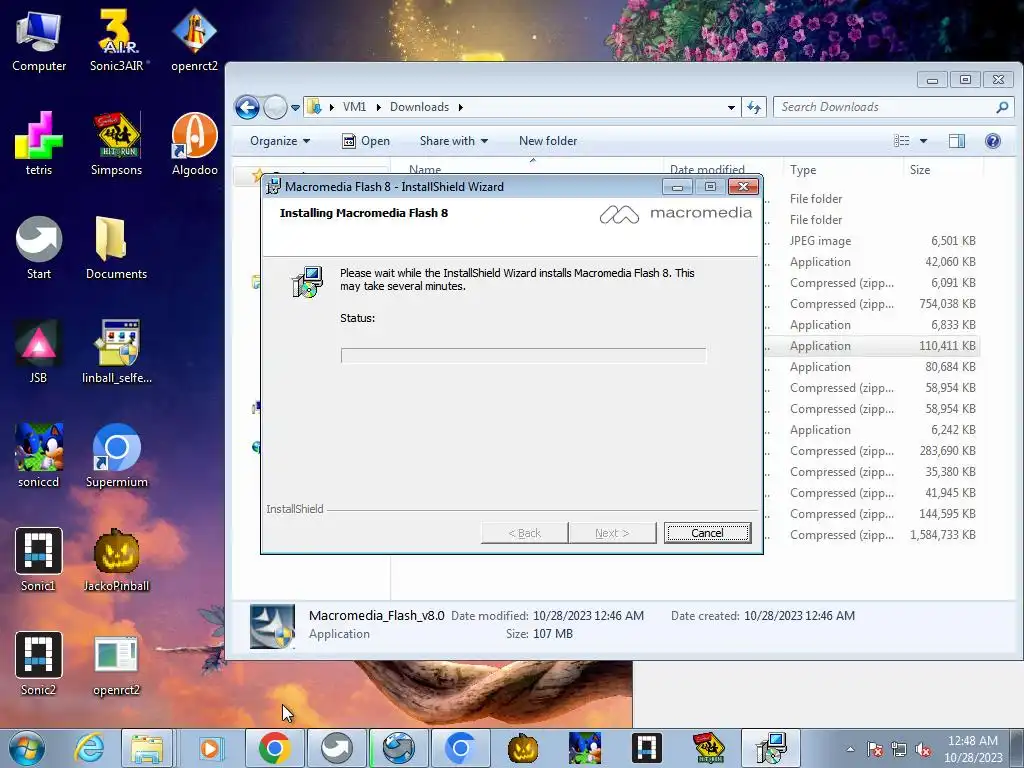This screenshot has height=768, width=1024.
Task: Select the compressed row sized 283,690 KB
Action: pos(871,451)
